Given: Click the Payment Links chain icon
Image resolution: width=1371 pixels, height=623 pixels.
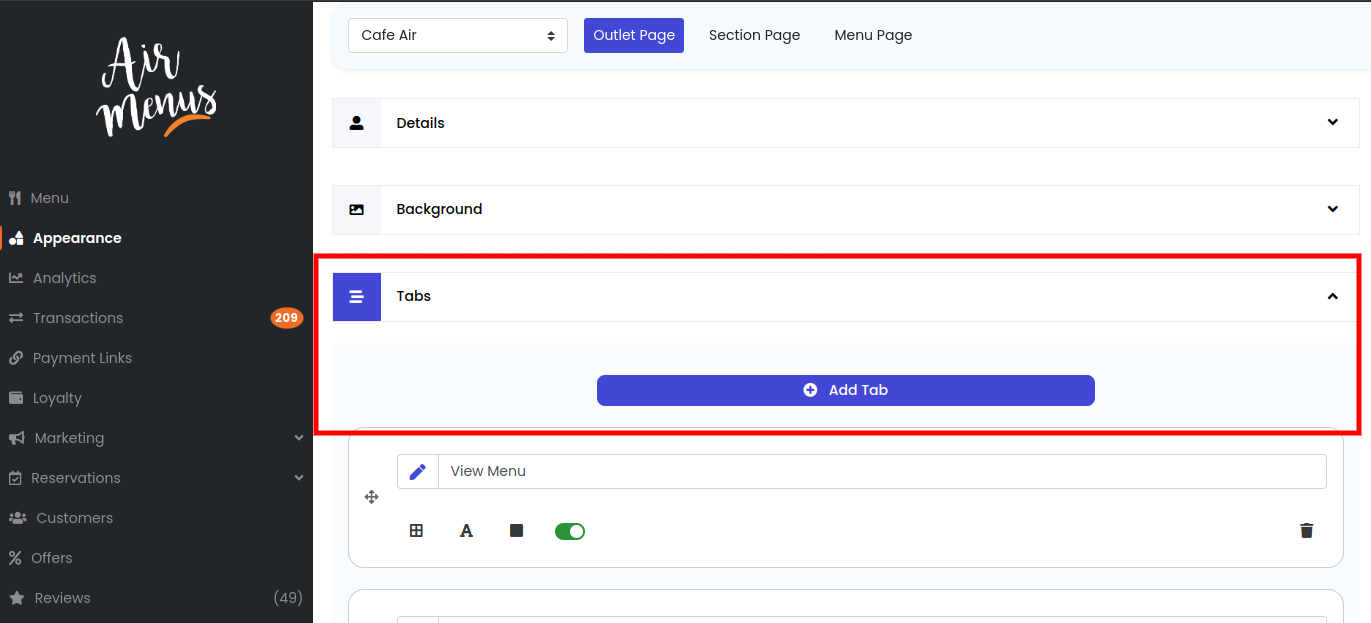Looking at the screenshot, I should (x=16, y=358).
